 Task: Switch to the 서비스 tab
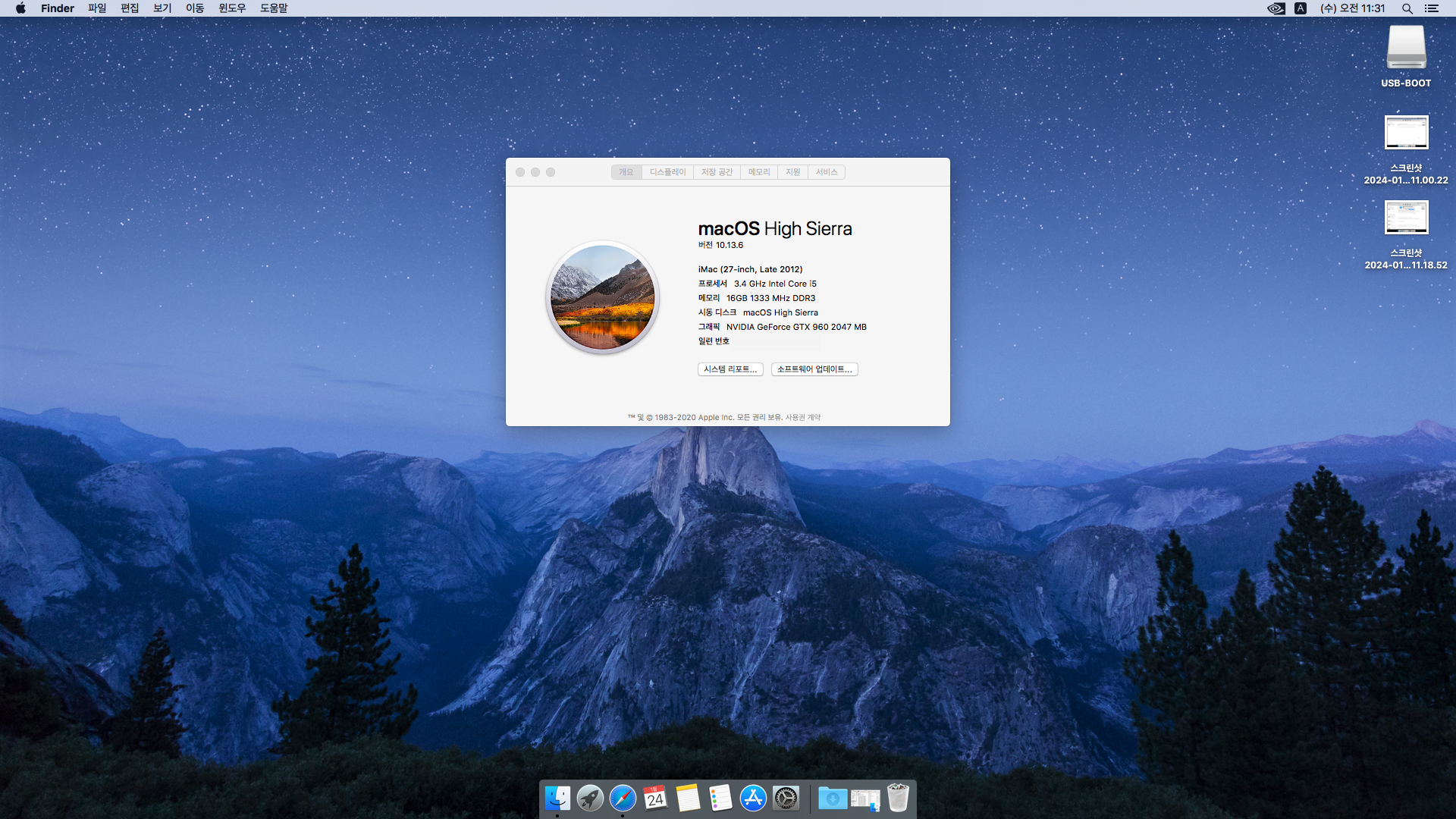click(x=827, y=172)
